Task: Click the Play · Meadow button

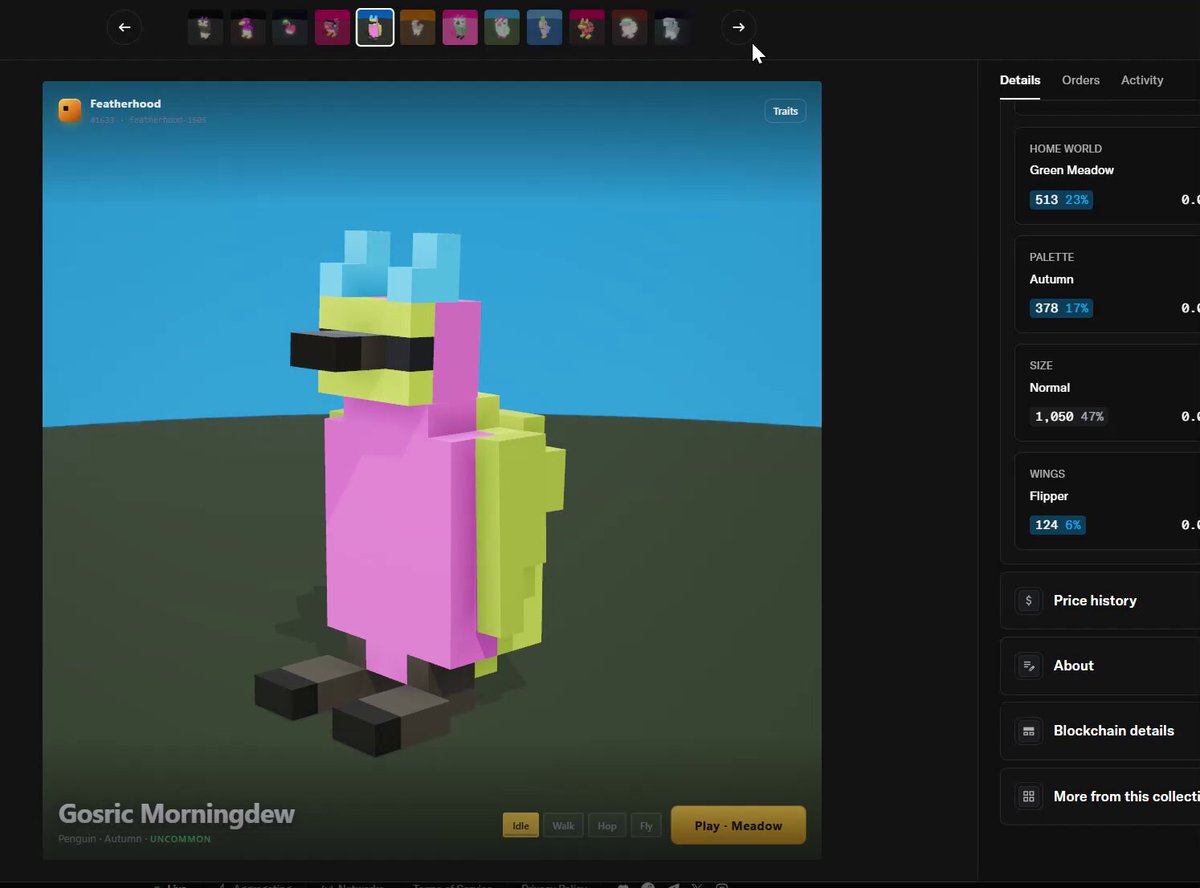Action: tap(738, 825)
